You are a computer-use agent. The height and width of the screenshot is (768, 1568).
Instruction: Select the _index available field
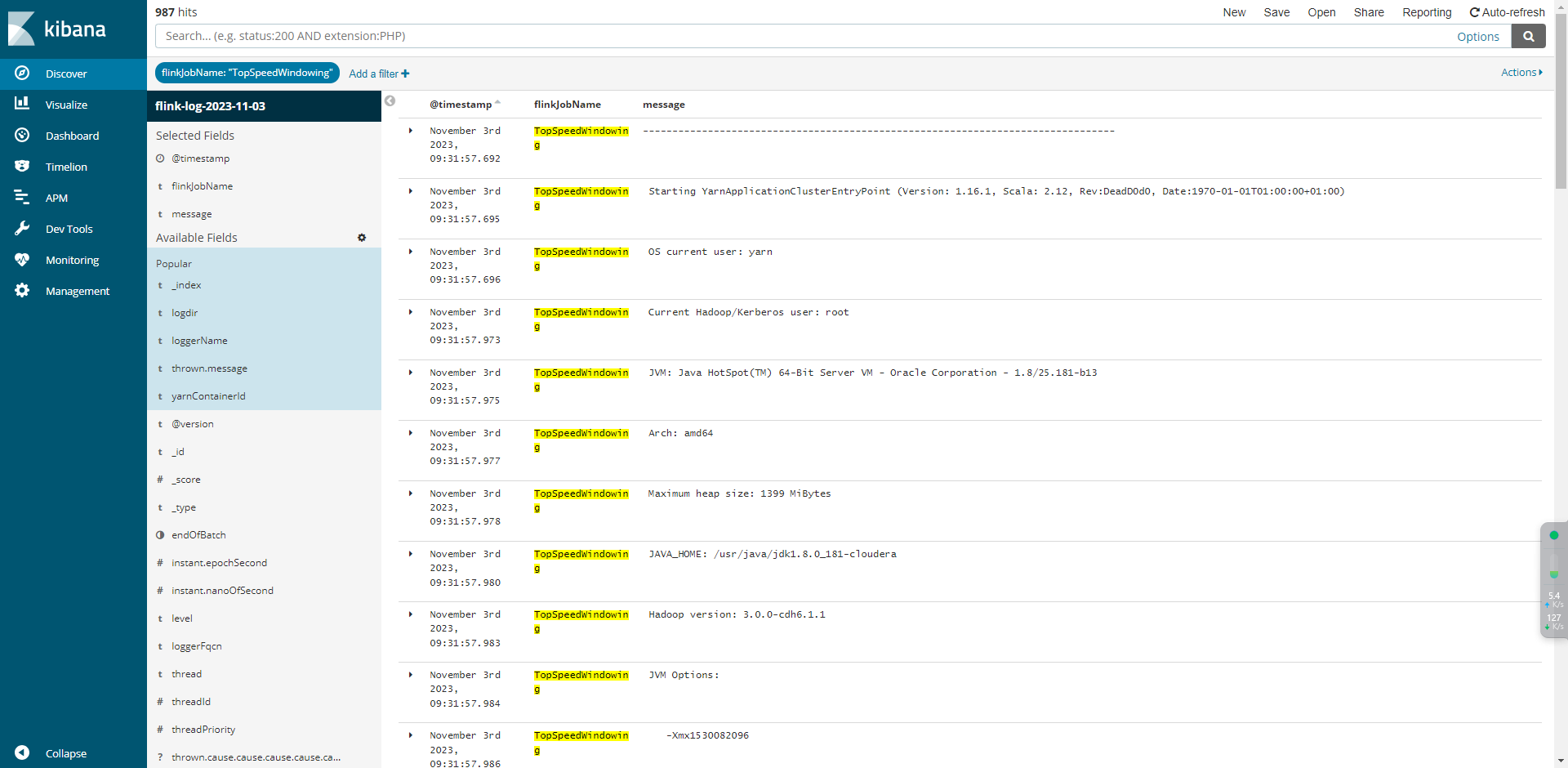[x=186, y=285]
